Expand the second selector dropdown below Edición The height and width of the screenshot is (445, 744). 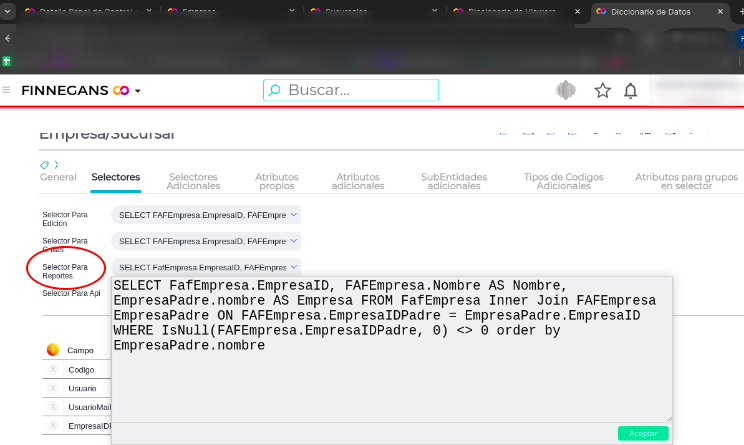coord(293,241)
